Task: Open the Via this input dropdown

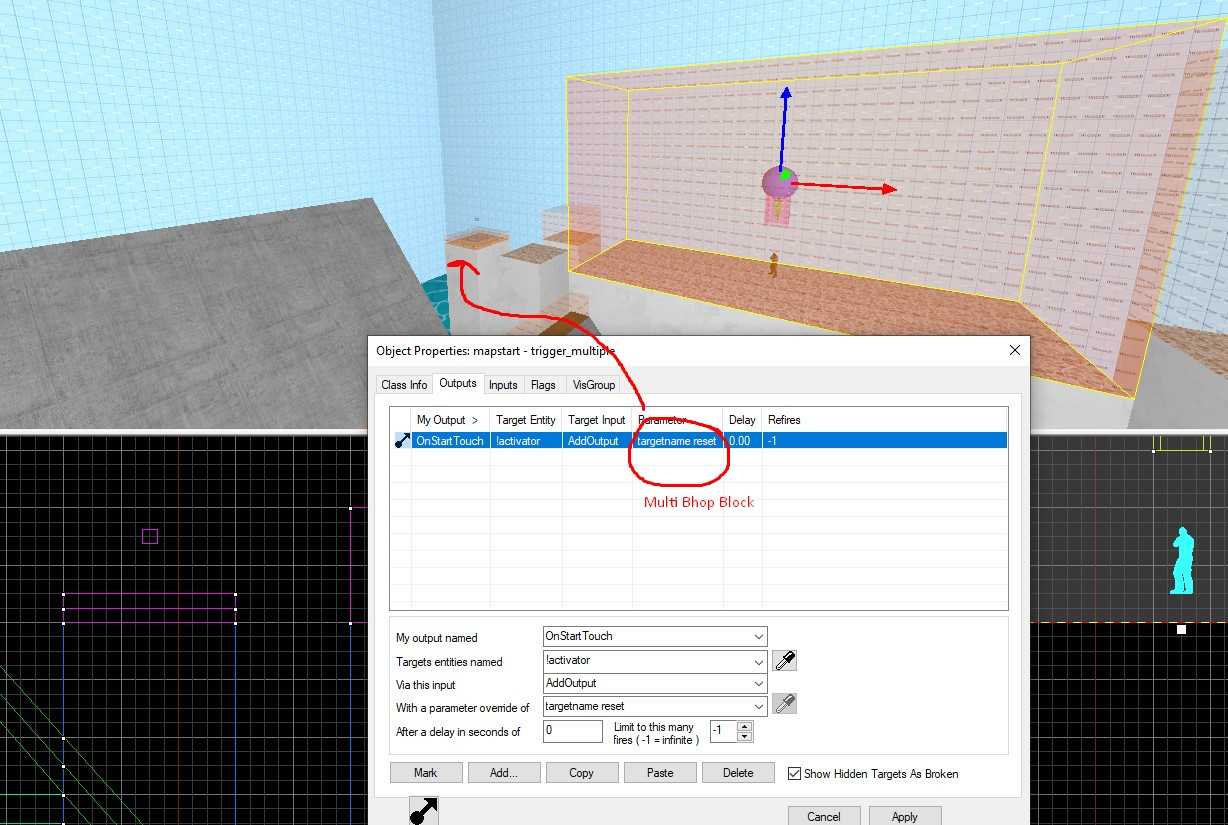Action: [759, 683]
